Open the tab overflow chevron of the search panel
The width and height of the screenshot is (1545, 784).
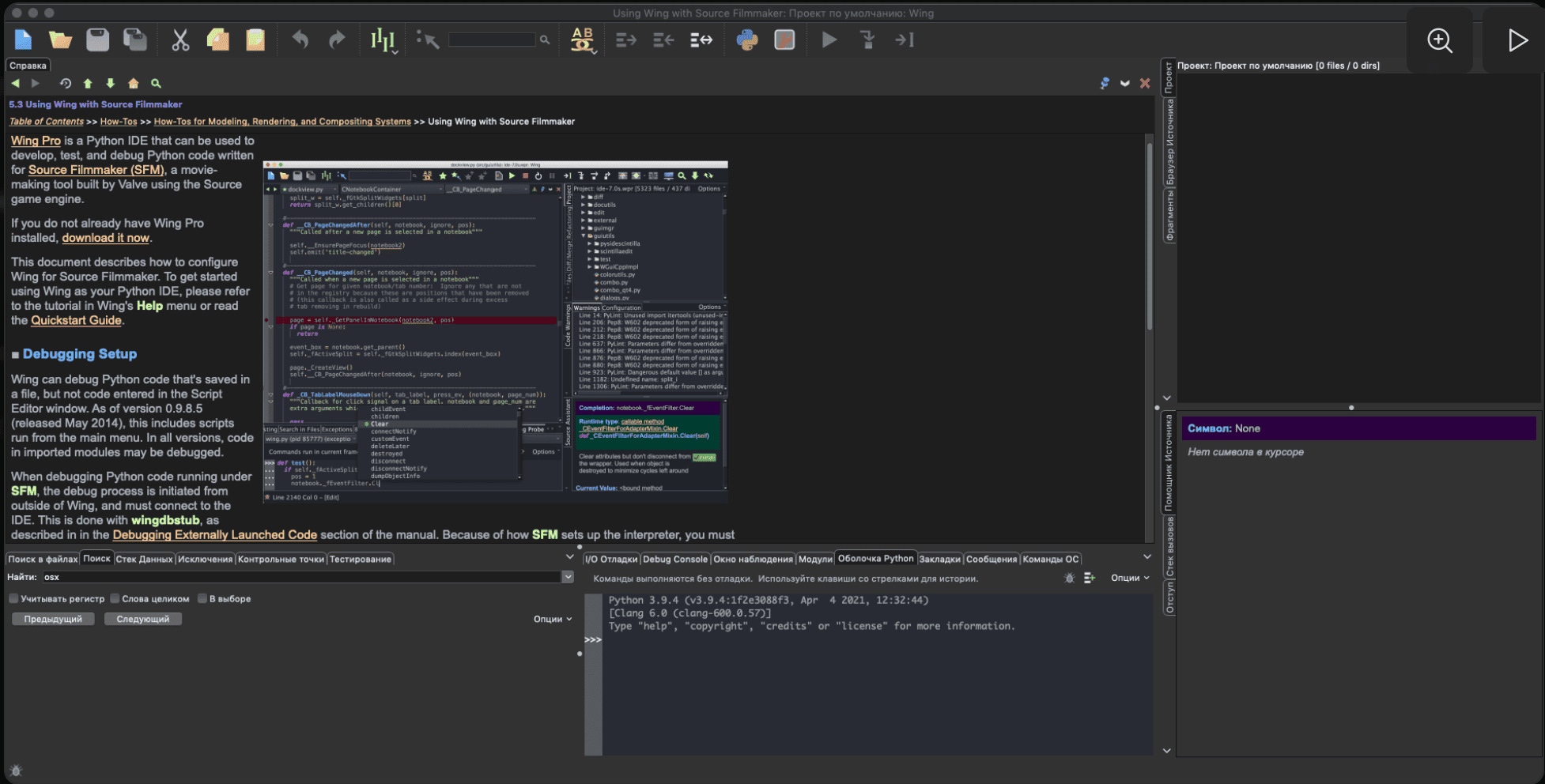tap(570, 557)
